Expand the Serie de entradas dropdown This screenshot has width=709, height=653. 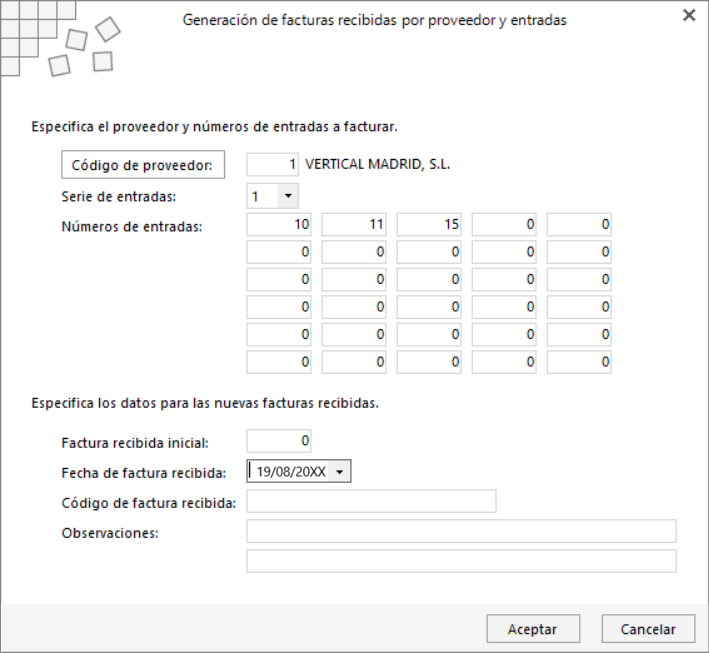tap(288, 196)
